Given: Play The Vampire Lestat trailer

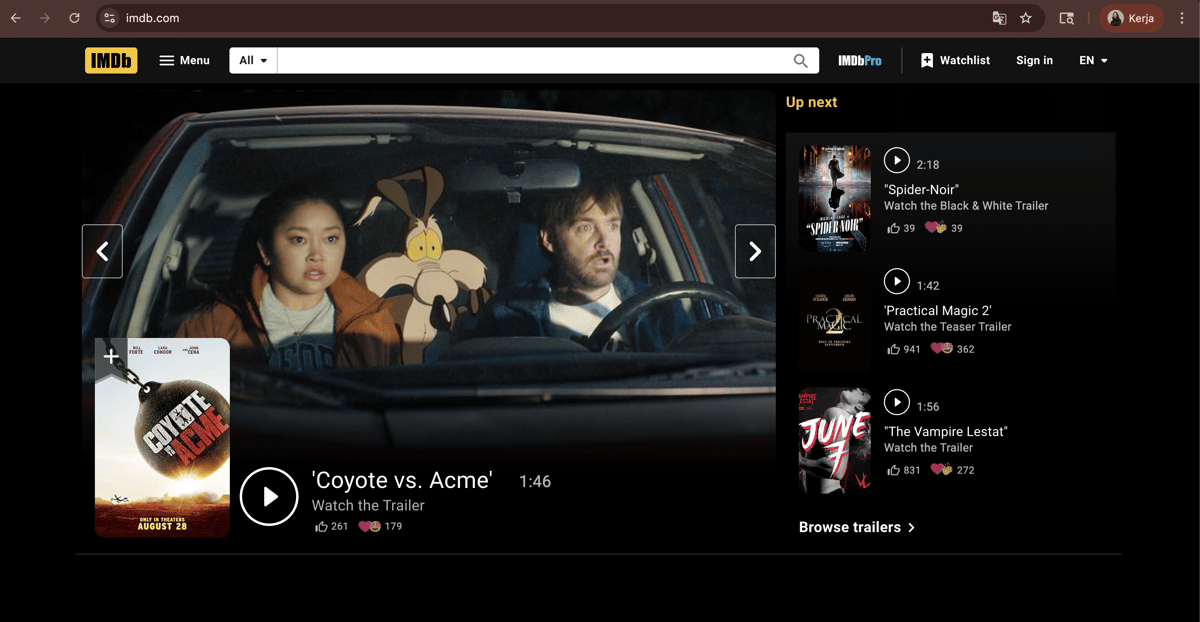Looking at the screenshot, I should [x=897, y=402].
